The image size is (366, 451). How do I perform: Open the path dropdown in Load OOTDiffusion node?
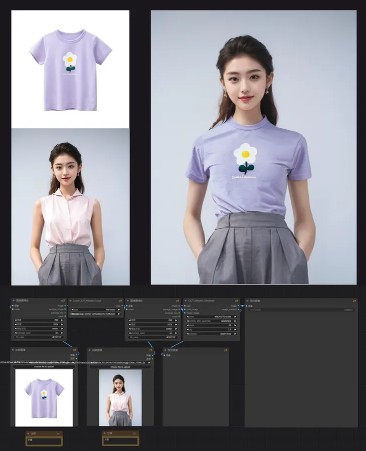tap(96, 314)
